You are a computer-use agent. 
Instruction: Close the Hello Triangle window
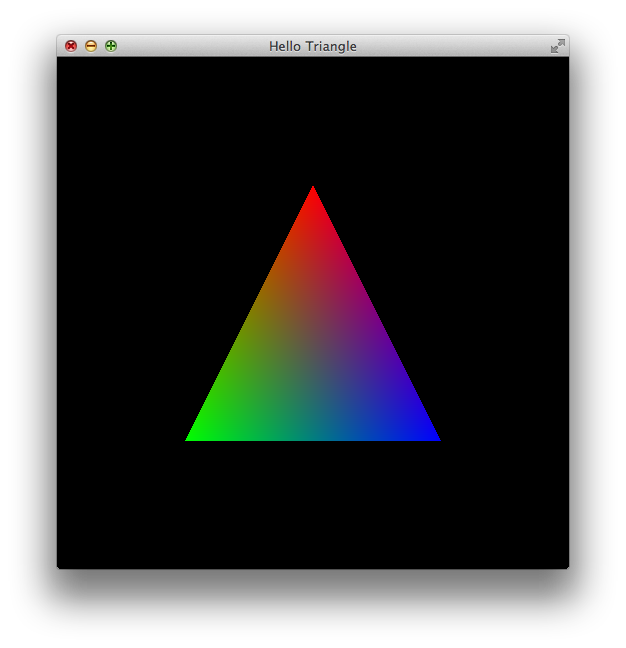coord(71,46)
